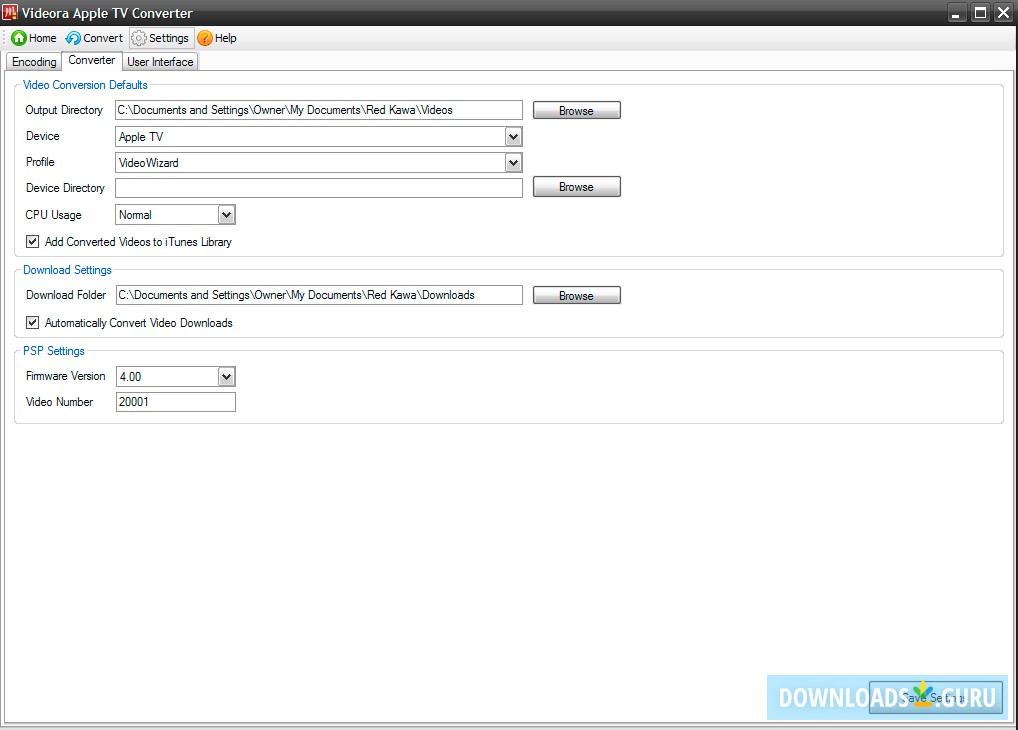The image size is (1018, 730).
Task: Open the User Interface tab
Action: 159,61
